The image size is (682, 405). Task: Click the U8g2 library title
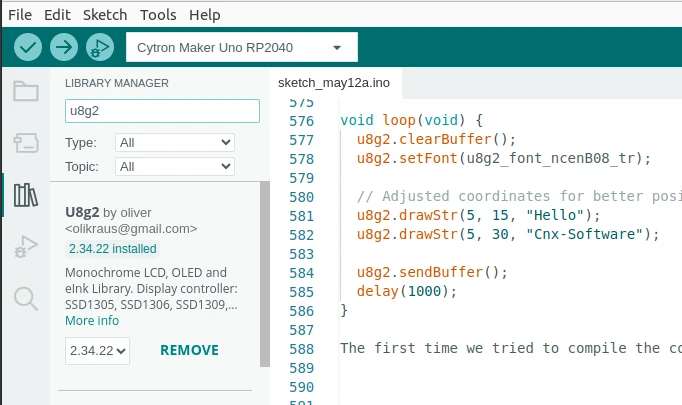(x=82, y=212)
